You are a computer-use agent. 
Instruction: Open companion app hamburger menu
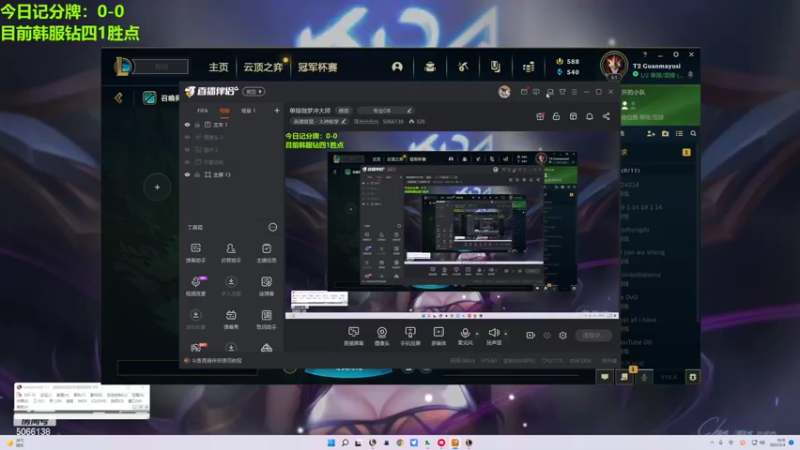click(x=574, y=92)
